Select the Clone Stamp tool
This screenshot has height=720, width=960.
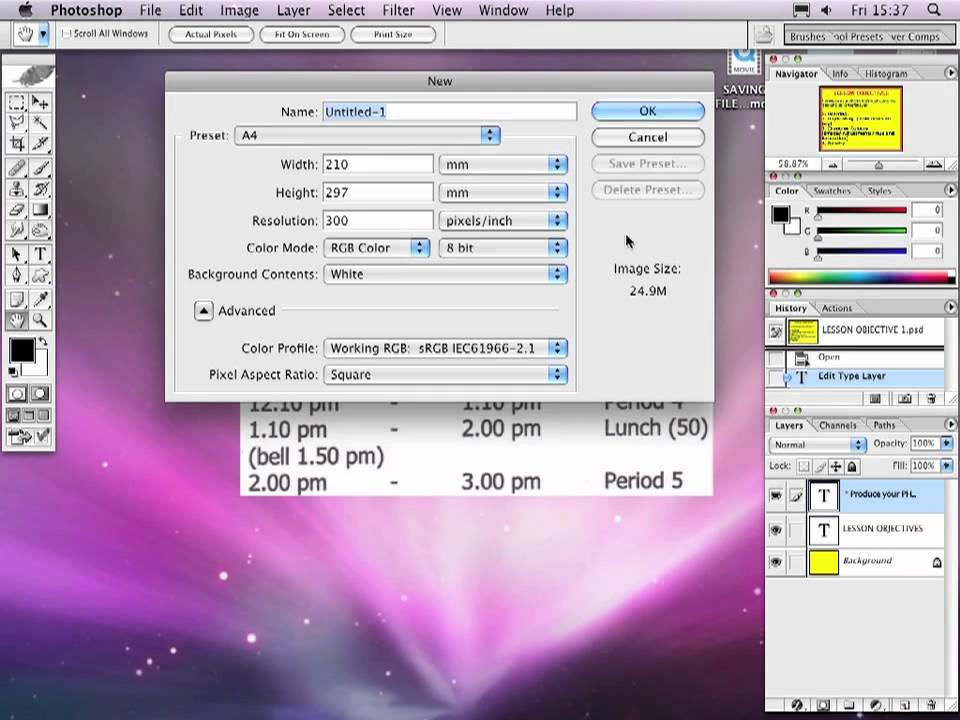click(x=17, y=189)
